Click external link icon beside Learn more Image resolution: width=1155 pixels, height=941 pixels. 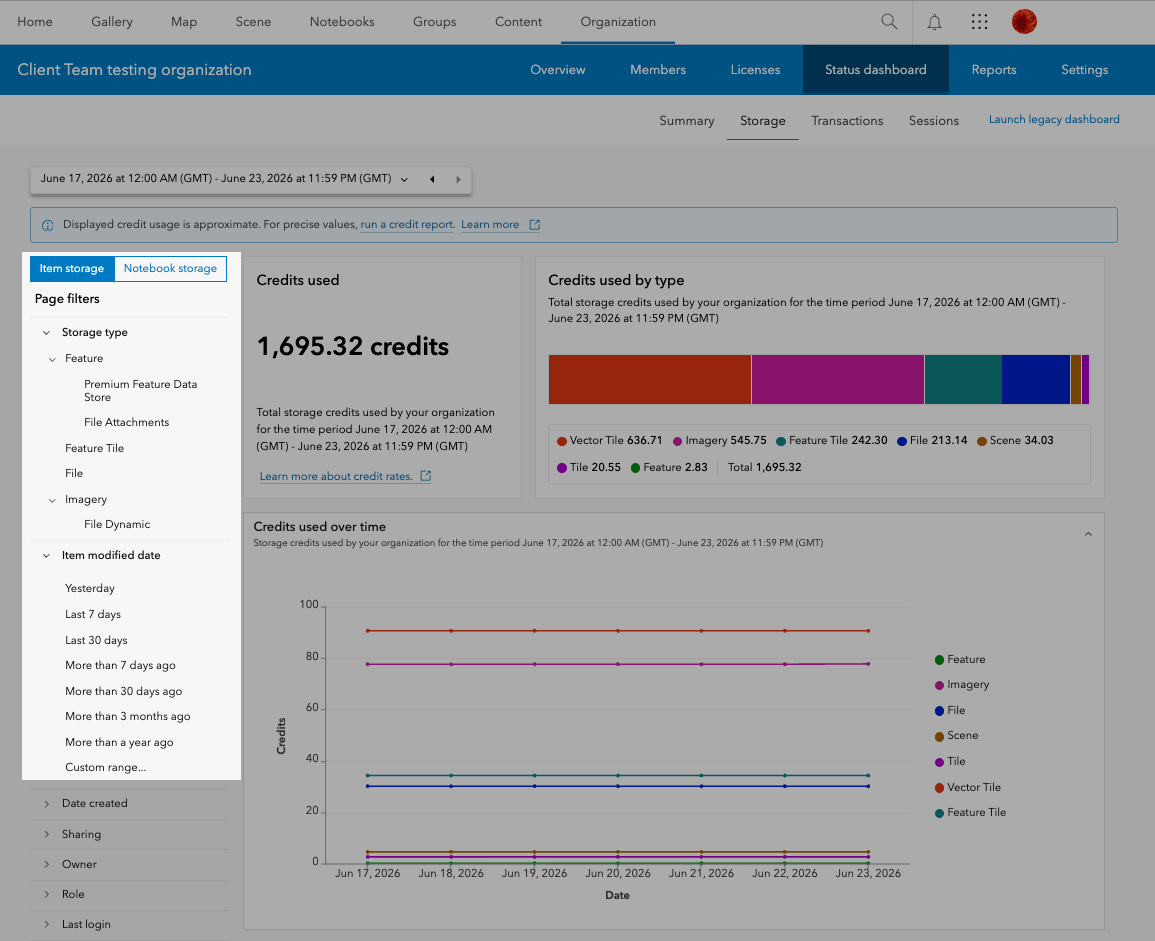click(535, 225)
